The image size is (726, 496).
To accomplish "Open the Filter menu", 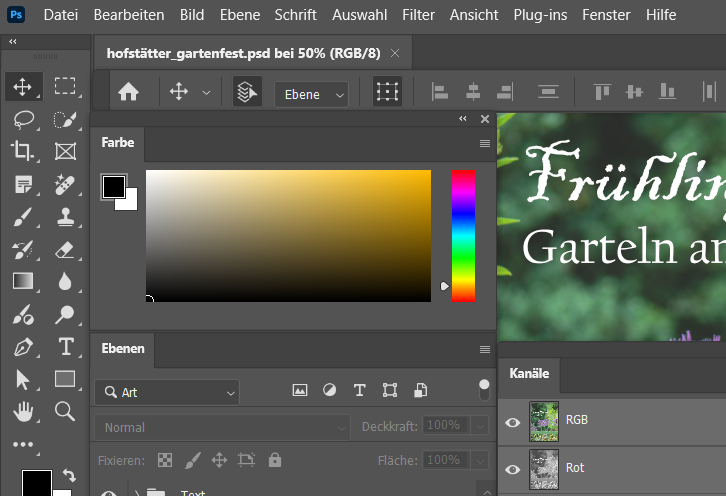I will click(418, 15).
